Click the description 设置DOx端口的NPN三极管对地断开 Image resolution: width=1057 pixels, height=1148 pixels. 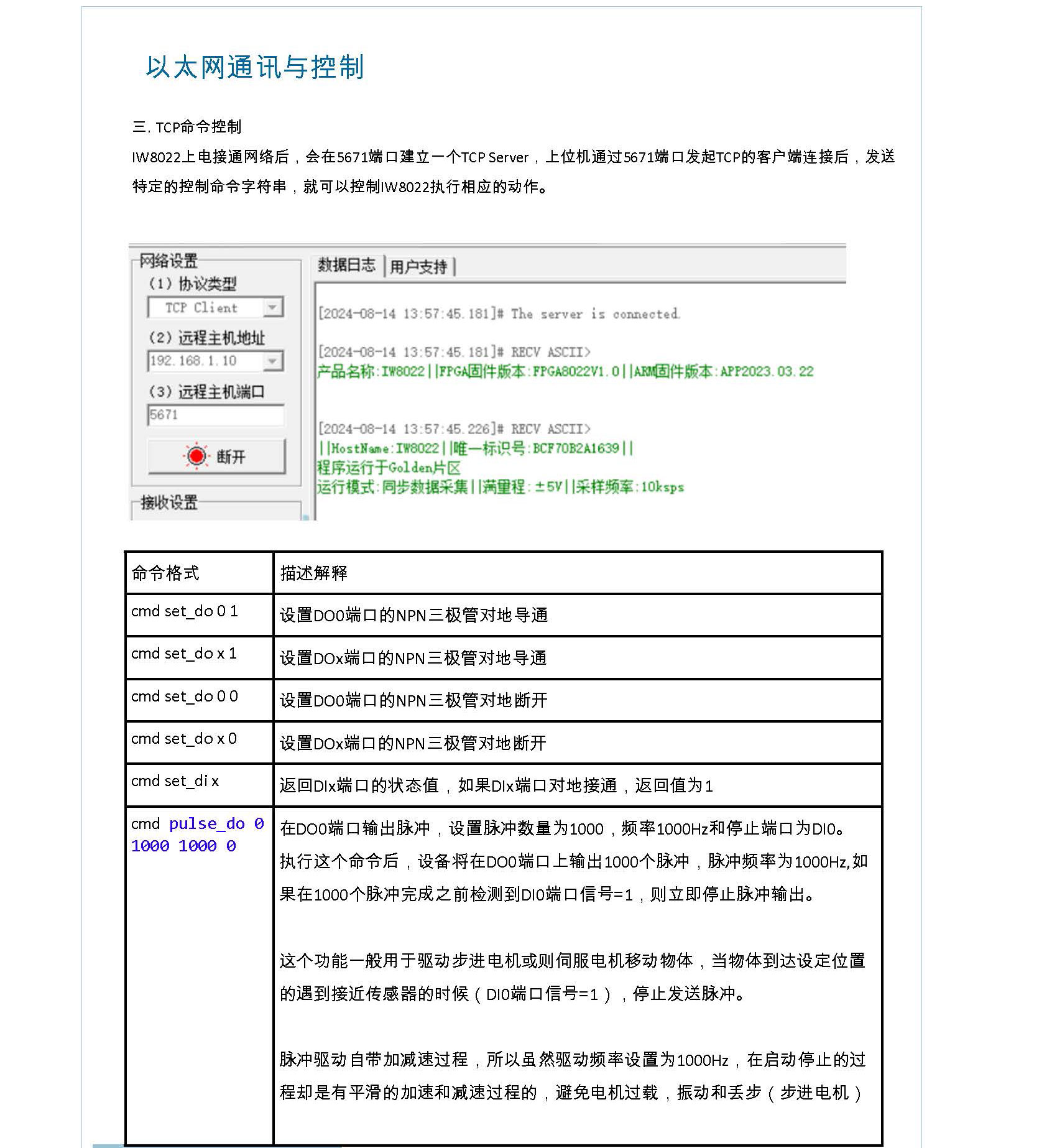[x=413, y=743]
